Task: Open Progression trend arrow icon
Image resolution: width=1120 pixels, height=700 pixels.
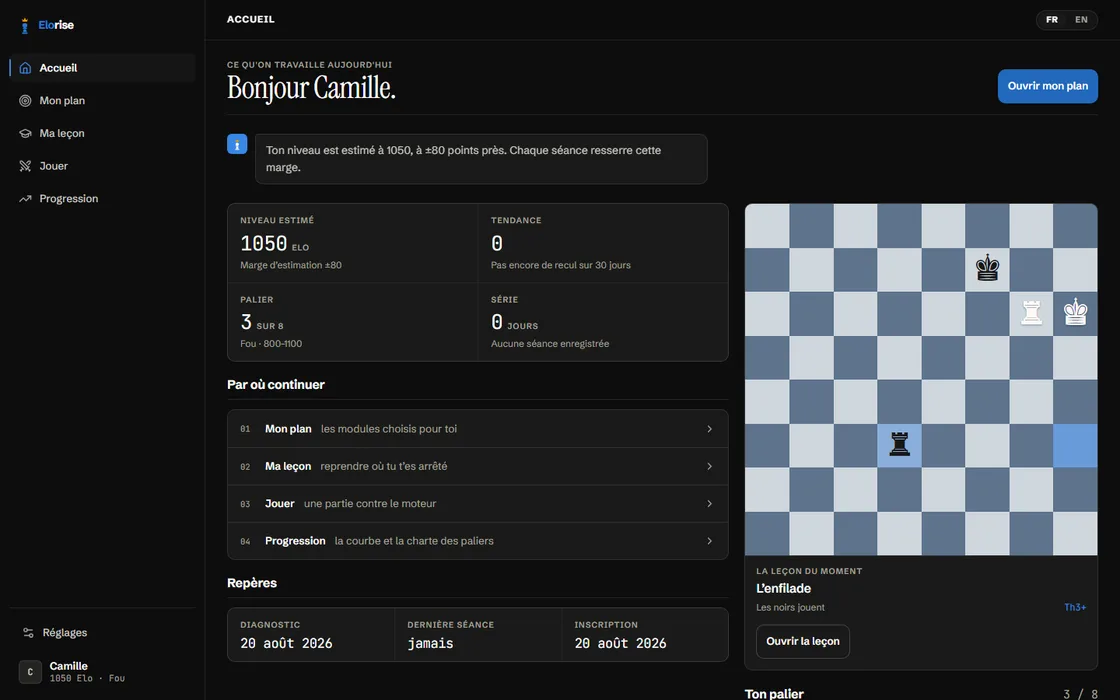Action: [x=25, y=199]
